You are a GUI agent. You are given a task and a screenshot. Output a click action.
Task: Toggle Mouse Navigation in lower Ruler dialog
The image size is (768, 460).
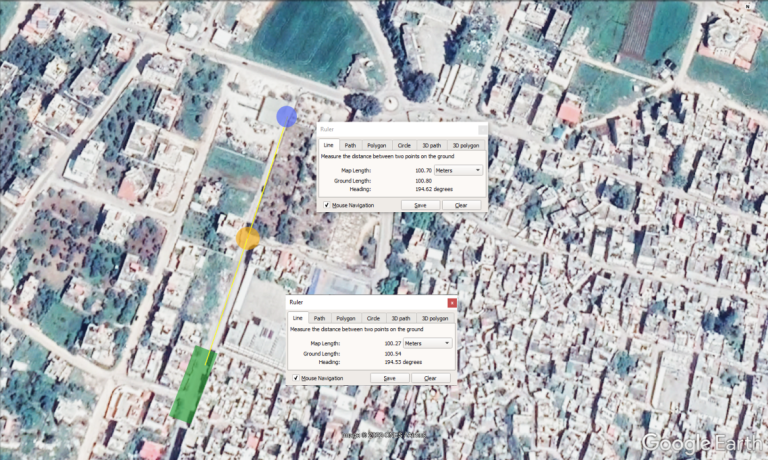pyautogui.click(x=296, y=378)
